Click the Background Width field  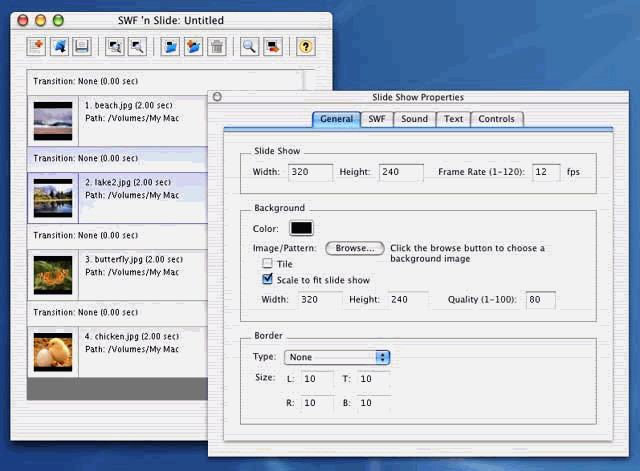pos(320,300)
